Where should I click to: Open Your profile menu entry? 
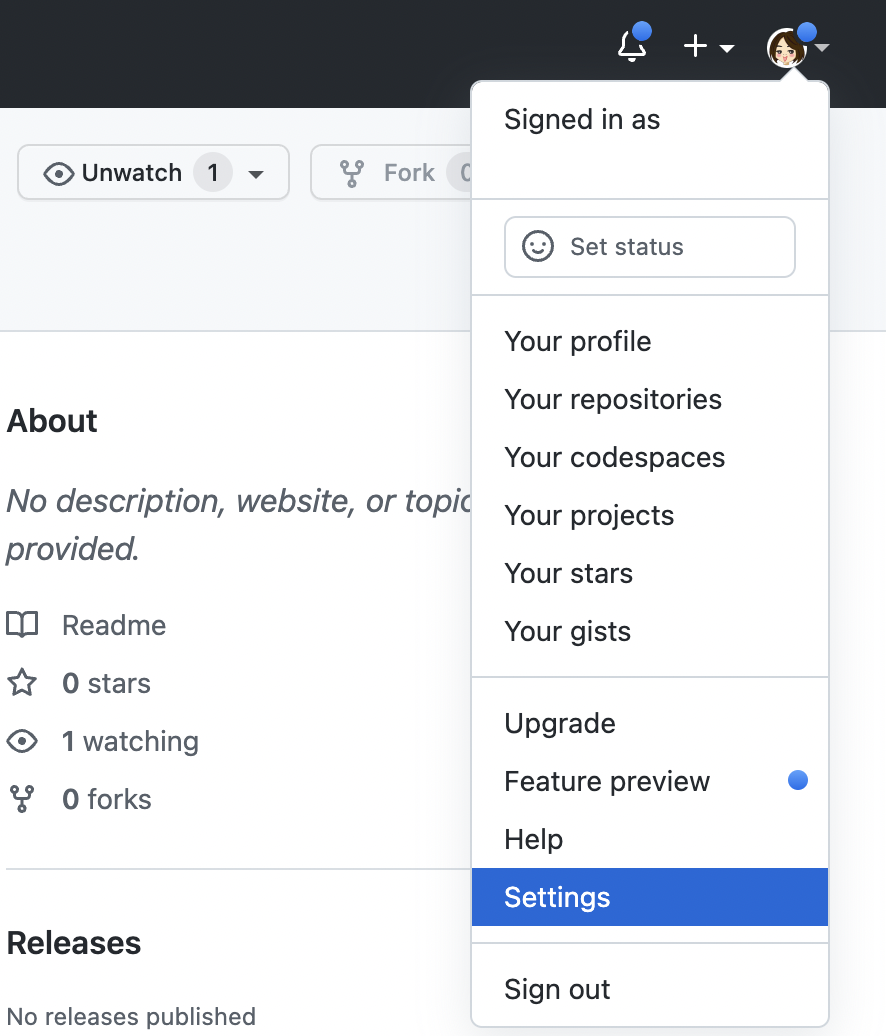(577, 342)
